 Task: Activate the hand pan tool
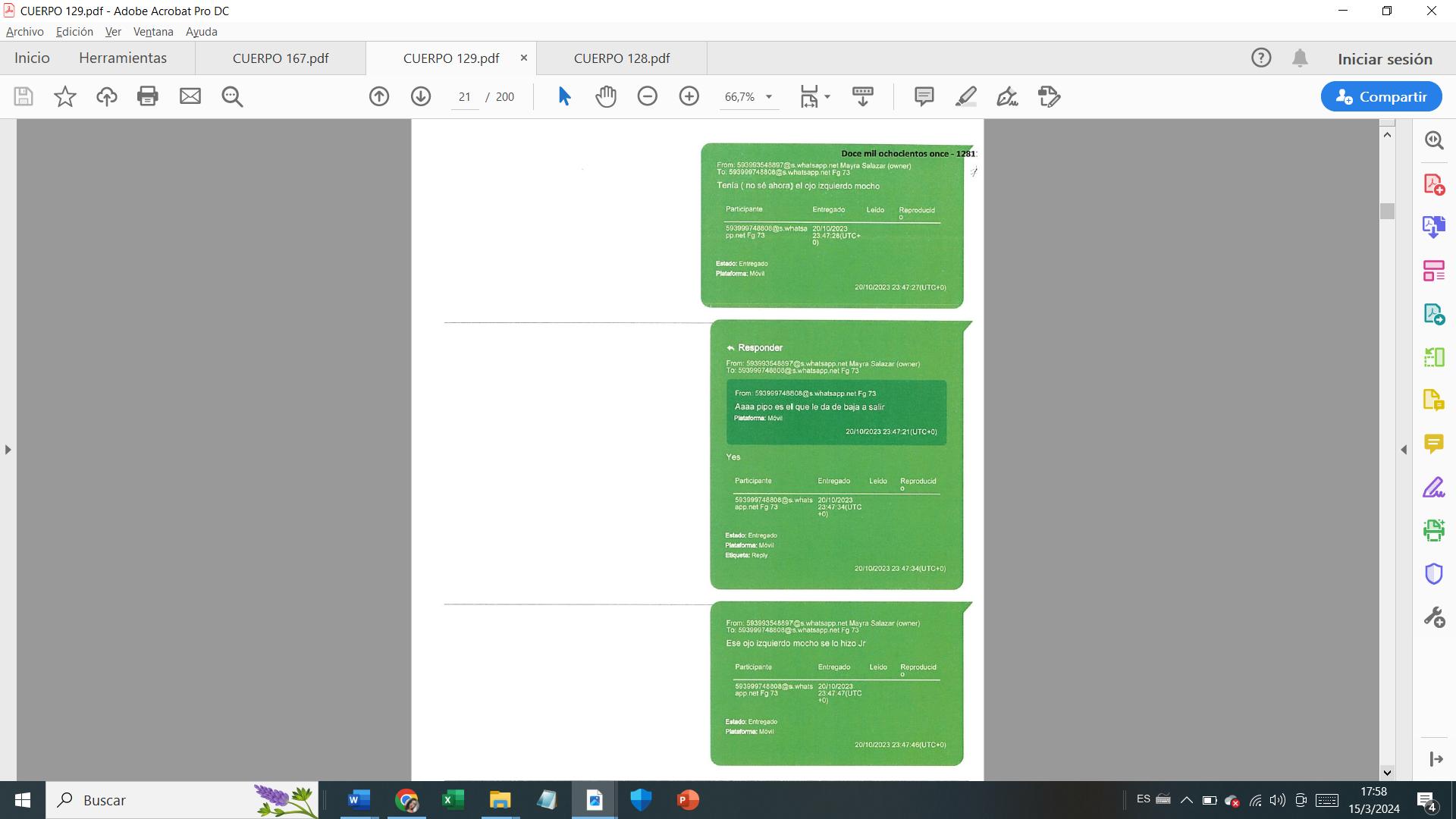pyautogui.click(x=606, y=96)
